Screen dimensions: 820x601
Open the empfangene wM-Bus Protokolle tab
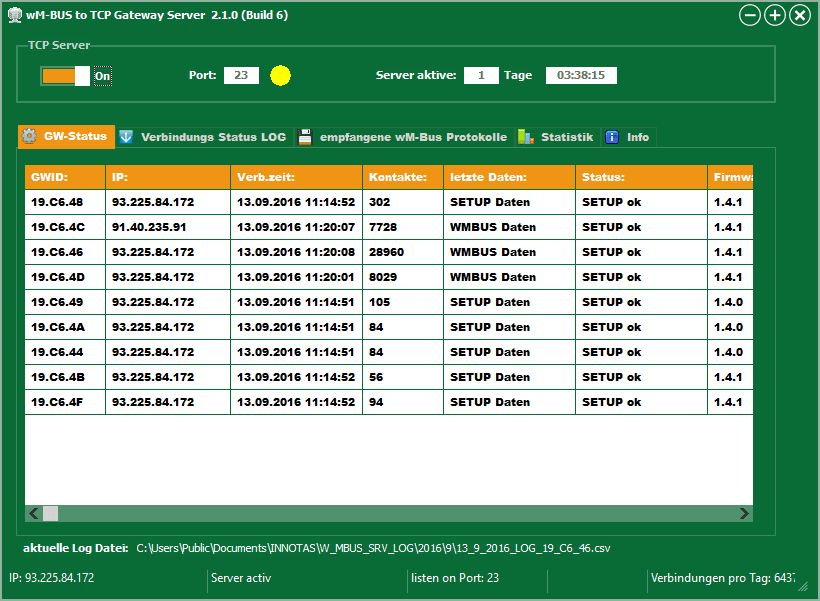pyautogui.click(x=412, y=137)
